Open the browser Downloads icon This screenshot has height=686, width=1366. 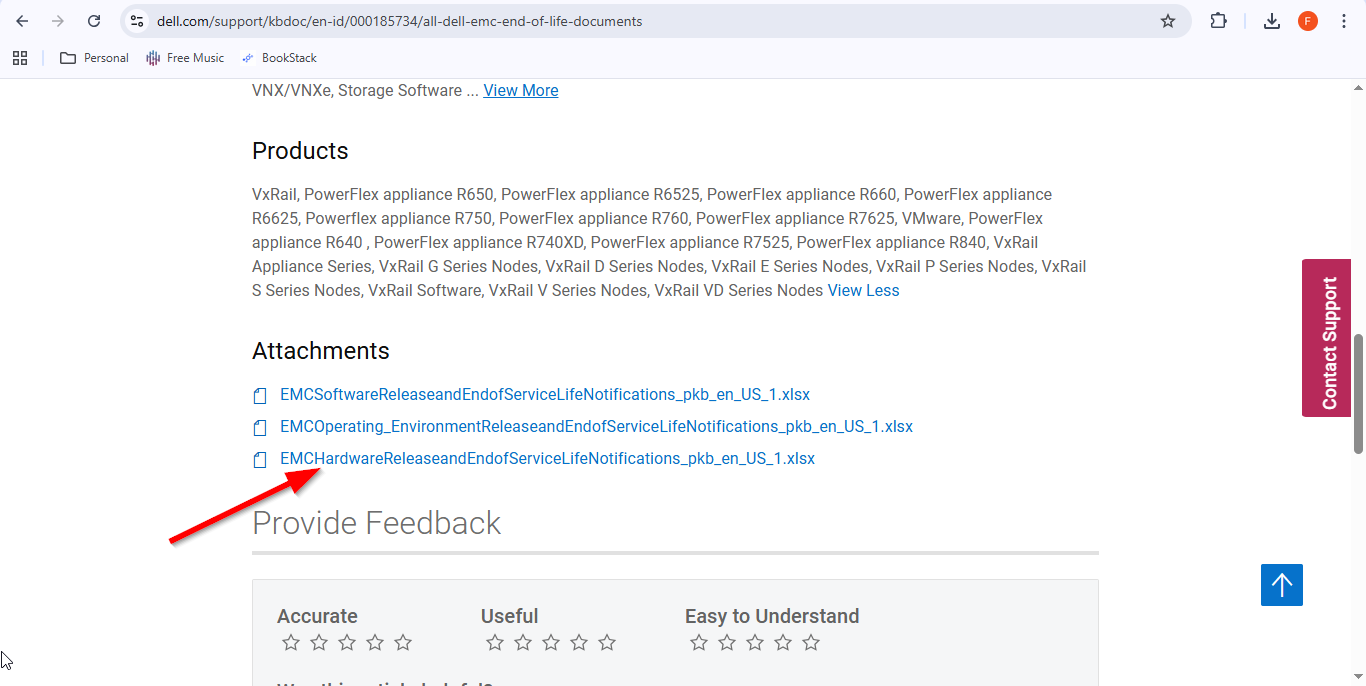coord(1272,21)
